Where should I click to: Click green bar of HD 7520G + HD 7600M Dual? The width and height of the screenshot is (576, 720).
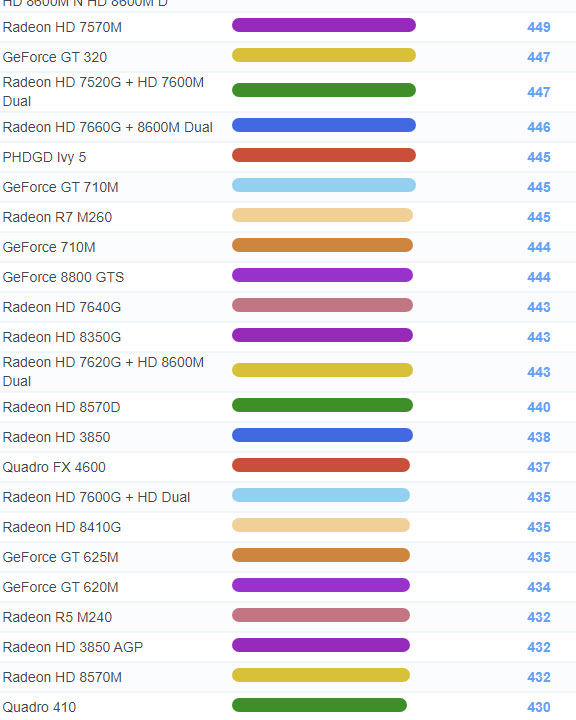[324, 90]
